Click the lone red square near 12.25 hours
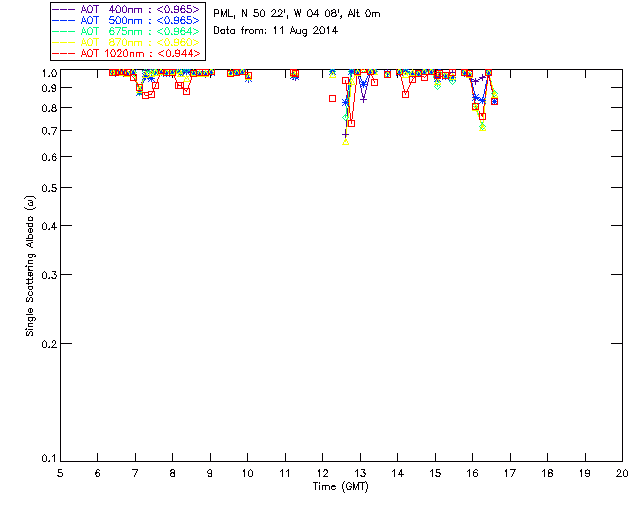Screen dimensions: 640x512 point(332,98)
